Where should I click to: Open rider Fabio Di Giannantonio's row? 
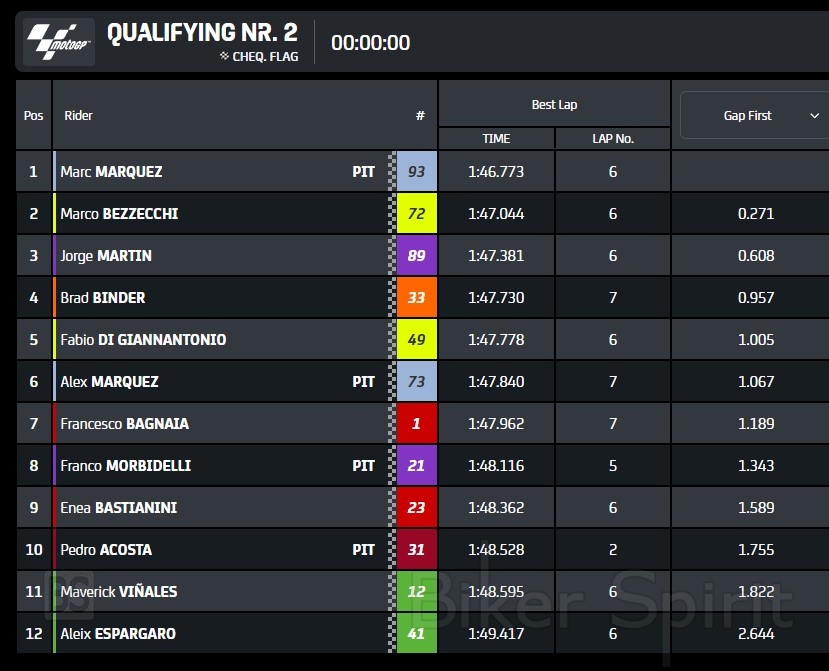click(x=143, y=340)
